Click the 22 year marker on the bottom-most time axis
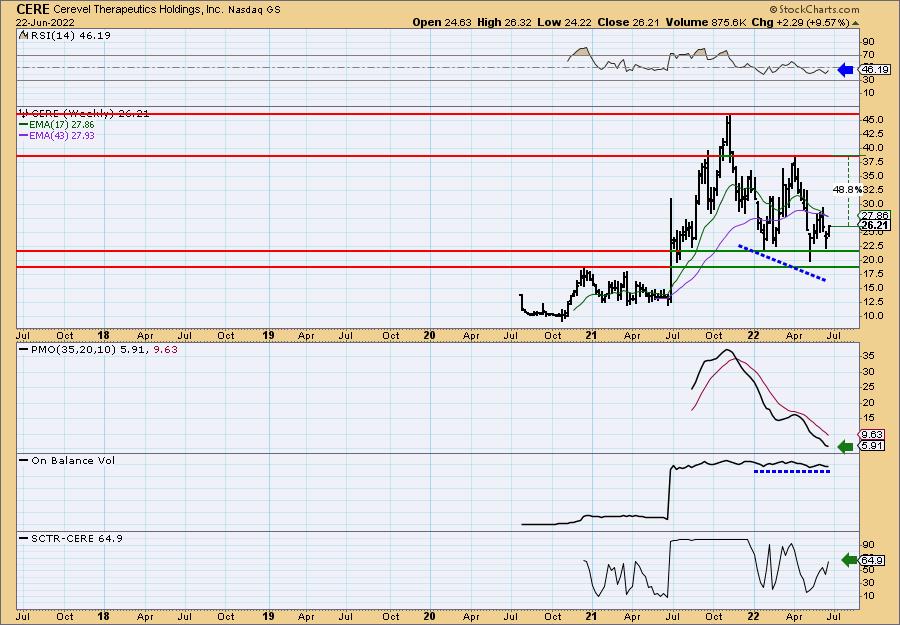This screenshot has height=625, width=900. [753, 616]
